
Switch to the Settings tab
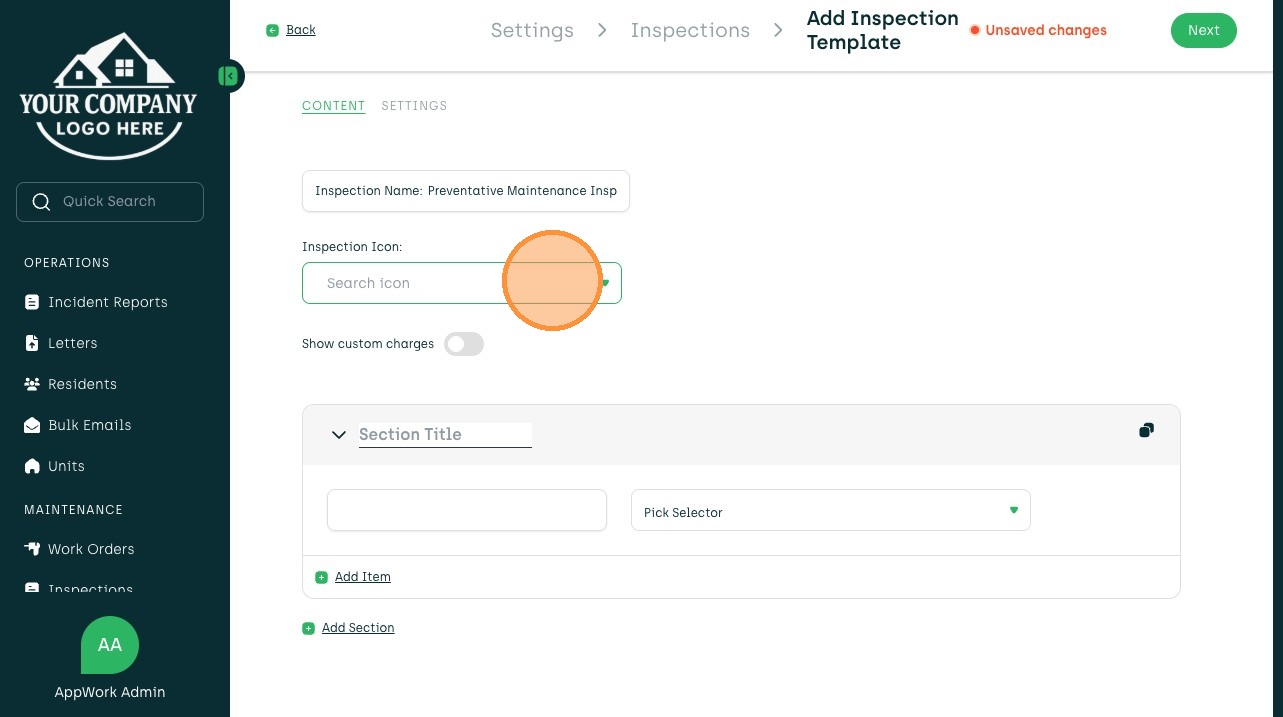coord(414,106)
